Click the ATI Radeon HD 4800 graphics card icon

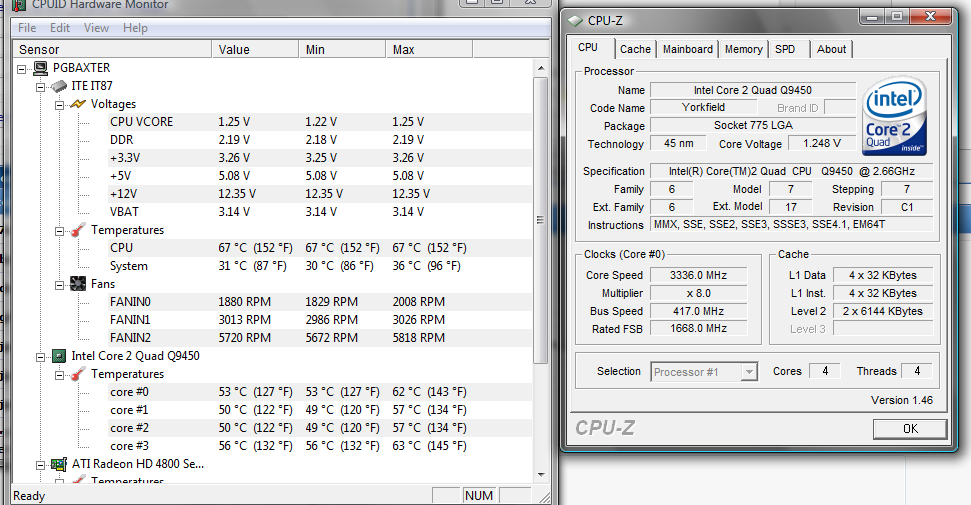tap(59, 464)
